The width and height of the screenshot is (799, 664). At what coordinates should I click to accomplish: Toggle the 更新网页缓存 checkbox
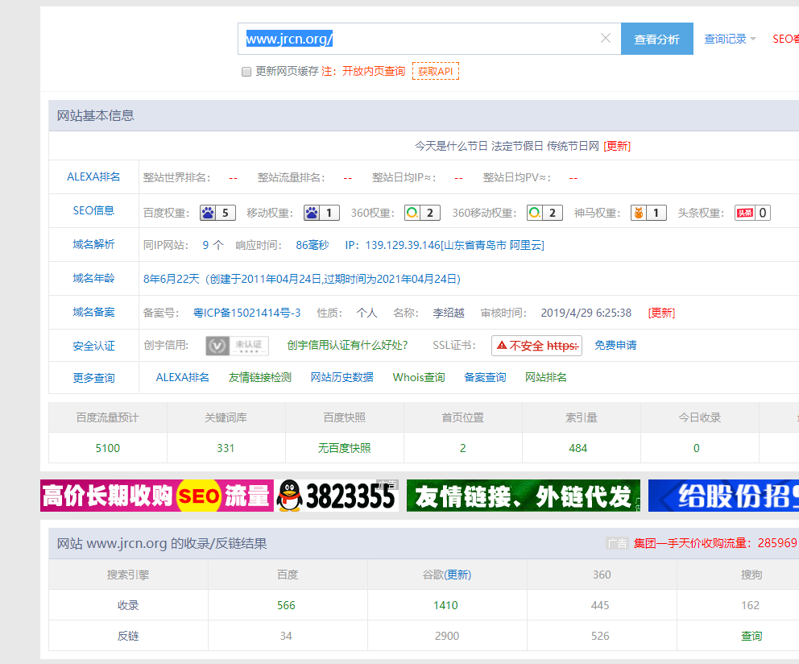point(246,72)
